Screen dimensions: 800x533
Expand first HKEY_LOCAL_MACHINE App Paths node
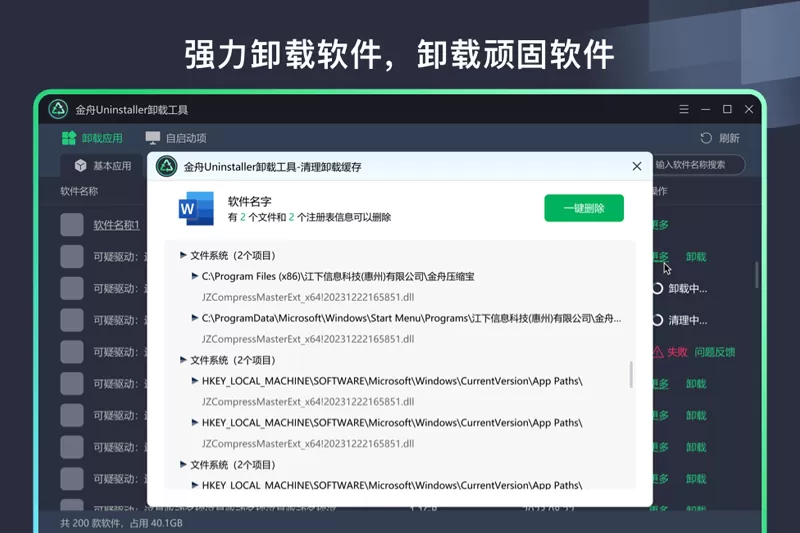[x=194, y=380]
